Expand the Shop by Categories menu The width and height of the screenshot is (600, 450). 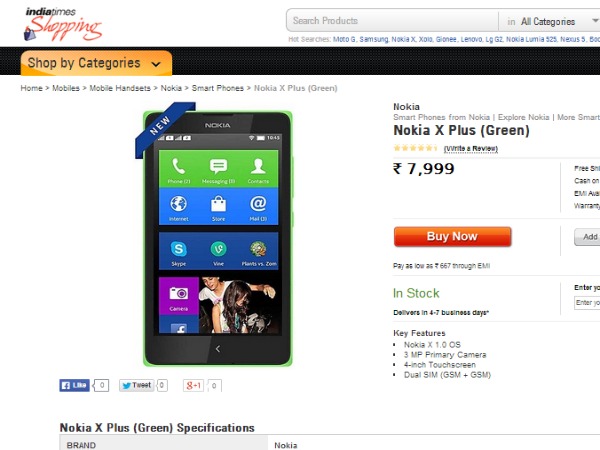(96, 63)
